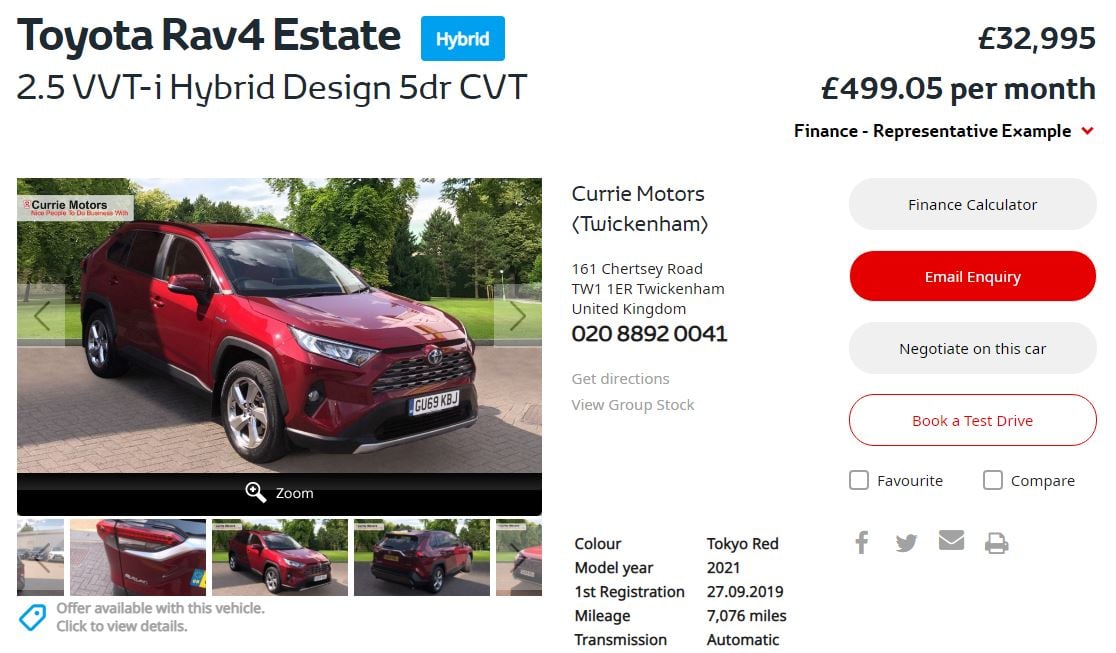Tick the Favourite checkbox

pos(859,480)
